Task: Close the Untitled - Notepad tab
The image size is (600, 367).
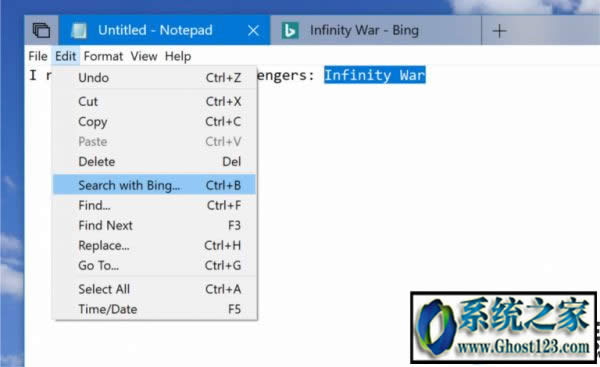Action: [x=253, y=30]
